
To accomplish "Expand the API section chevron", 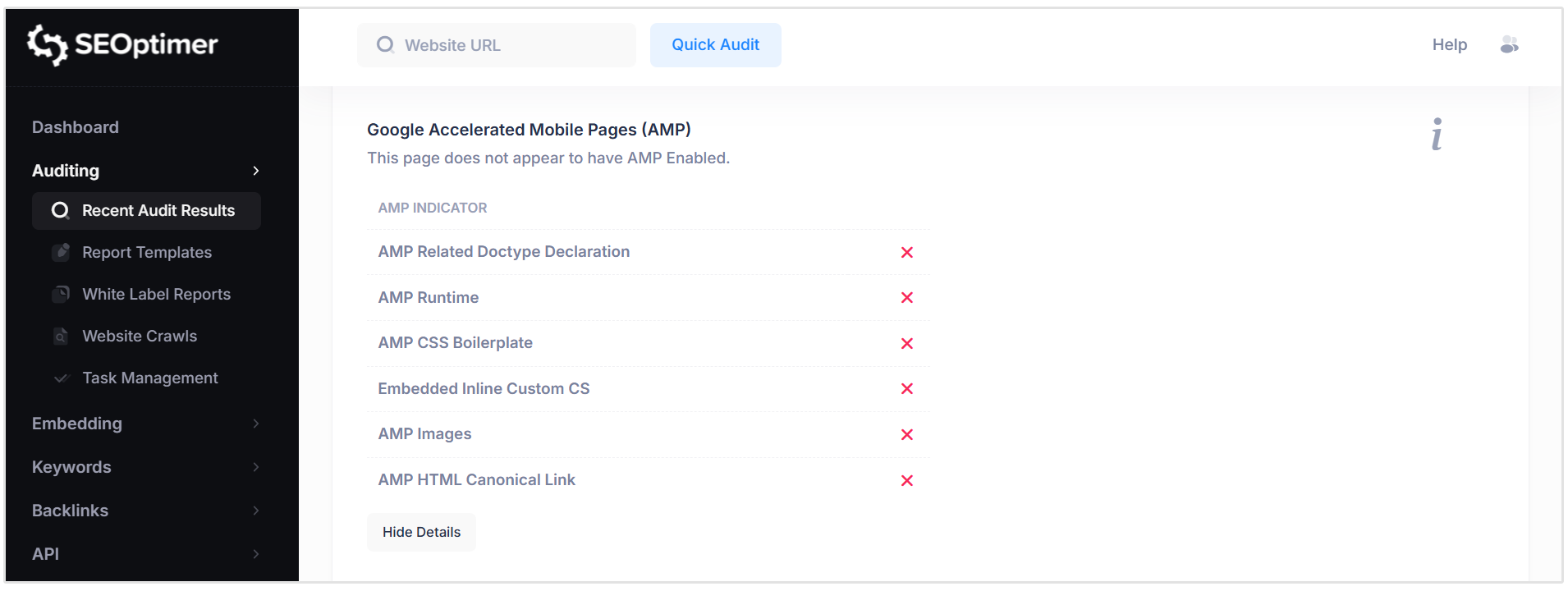I will (x=256, y=554).
